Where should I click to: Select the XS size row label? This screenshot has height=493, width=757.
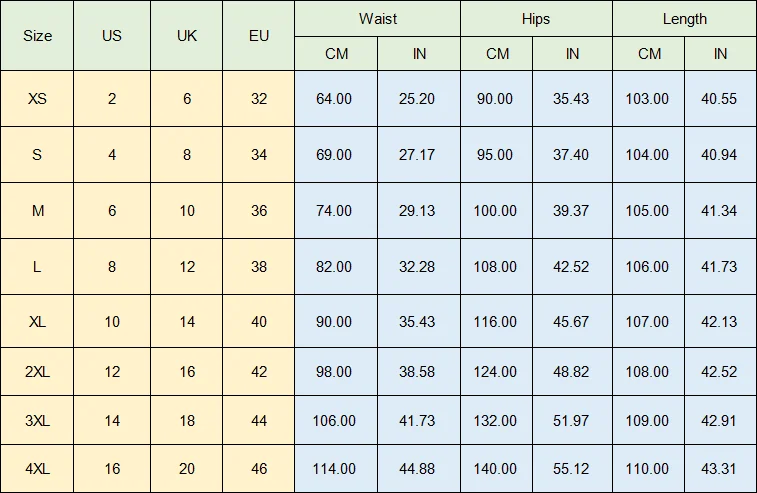[x=37, y=99]
